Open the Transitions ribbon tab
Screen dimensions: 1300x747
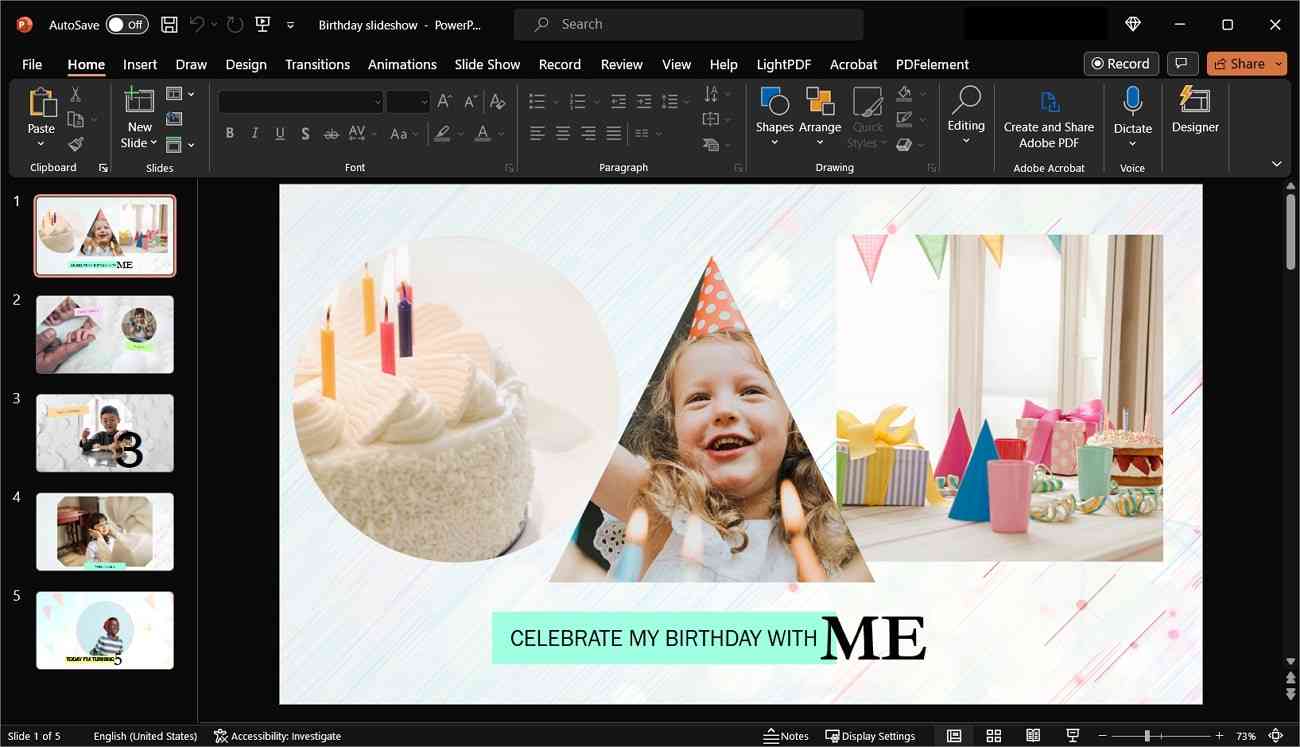[x=316, y=64]
